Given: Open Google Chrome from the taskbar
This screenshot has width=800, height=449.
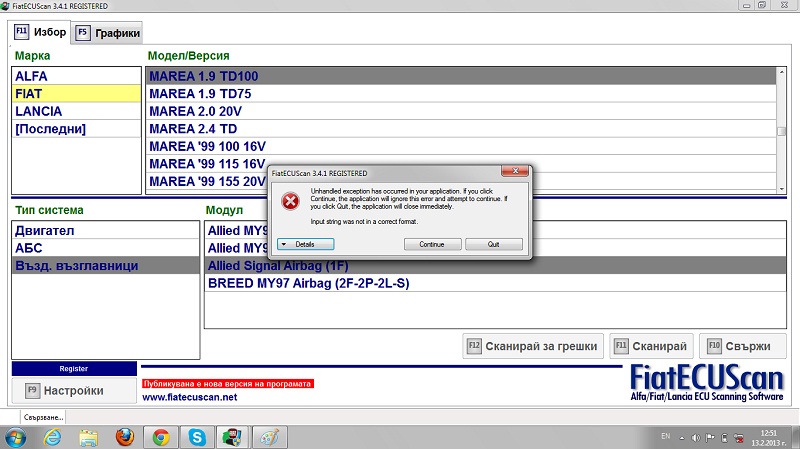Looking at the screenshot, I should [160, 437].
